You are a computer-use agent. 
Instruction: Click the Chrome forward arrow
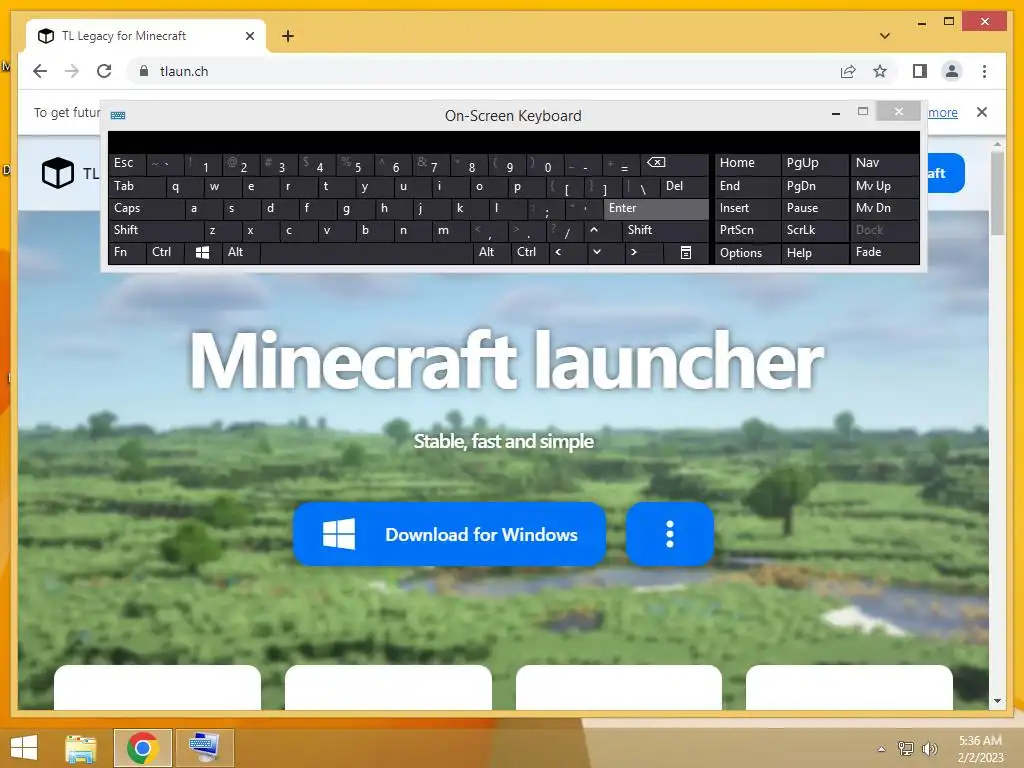pyautogui.click(x=72, y=71)
